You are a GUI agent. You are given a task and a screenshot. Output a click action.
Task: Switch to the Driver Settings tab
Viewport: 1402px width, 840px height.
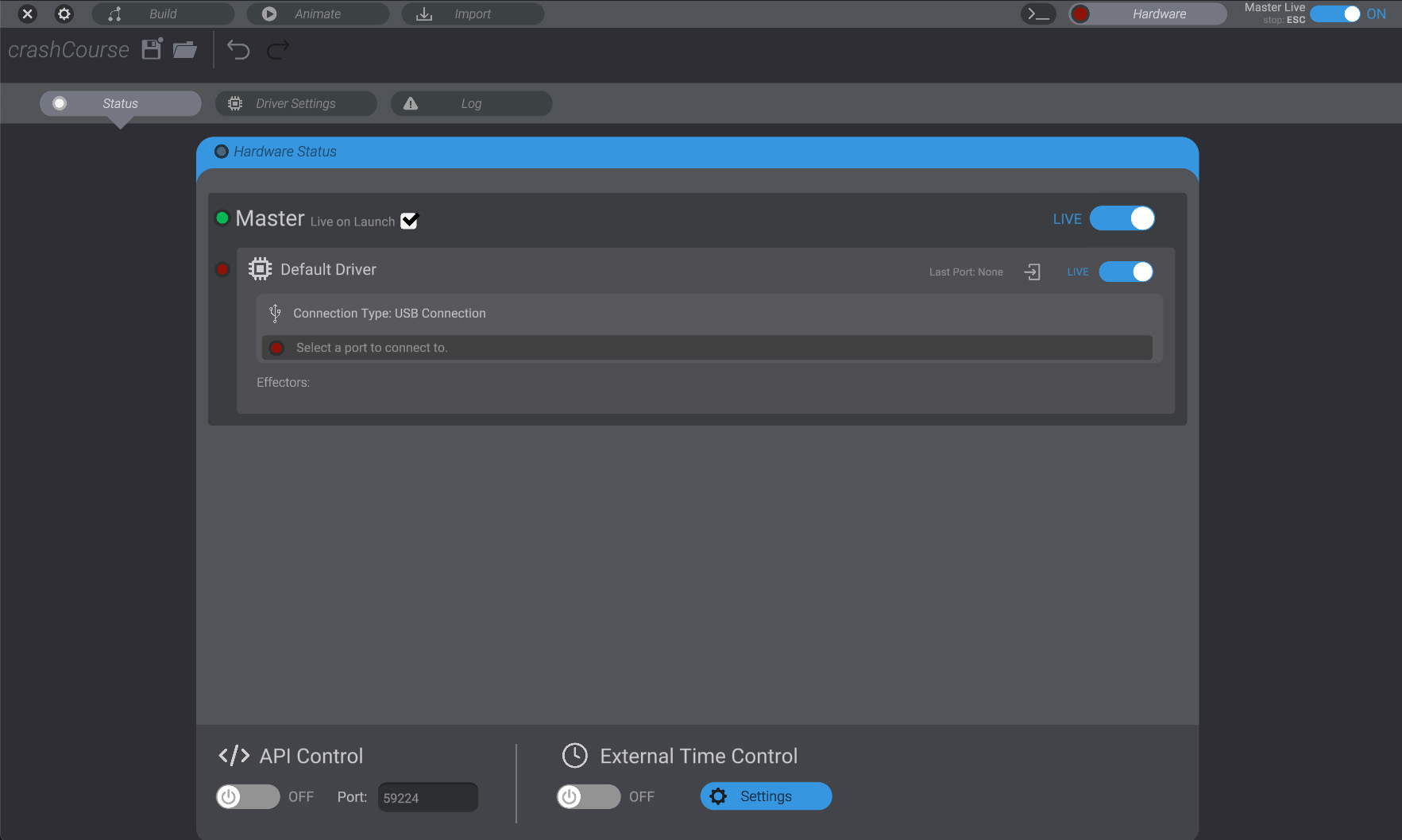[295, 103]
